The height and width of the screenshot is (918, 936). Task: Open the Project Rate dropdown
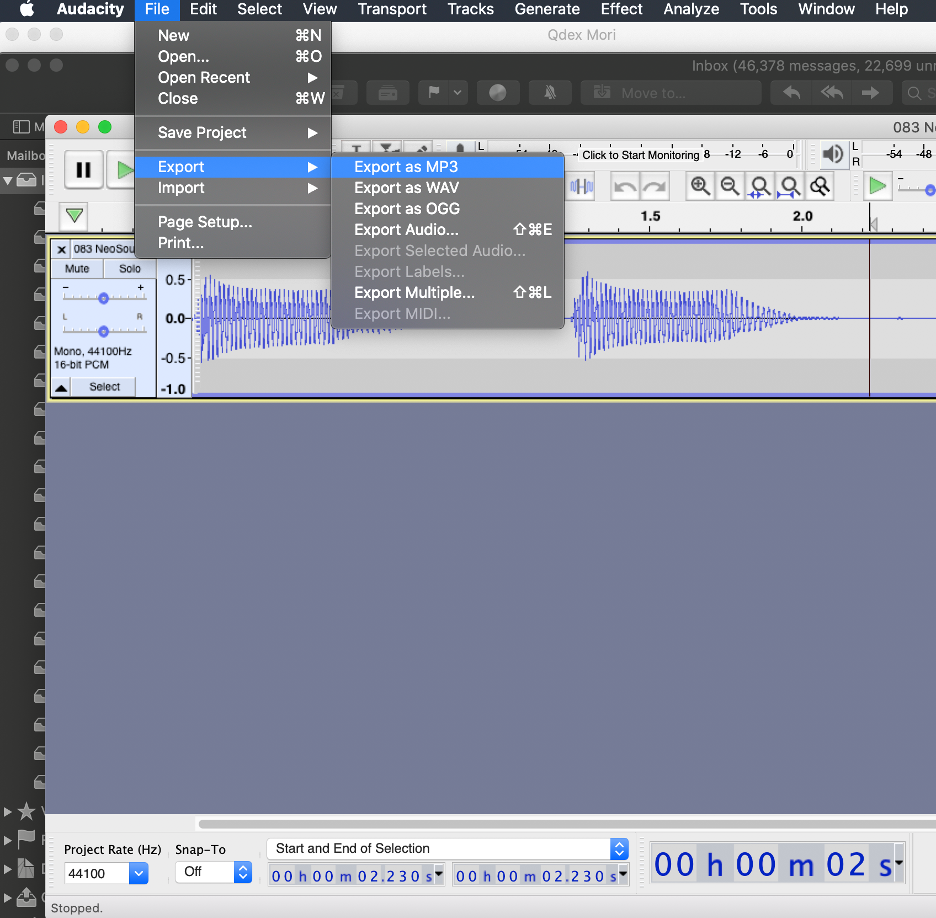click(x=138, y=873)
